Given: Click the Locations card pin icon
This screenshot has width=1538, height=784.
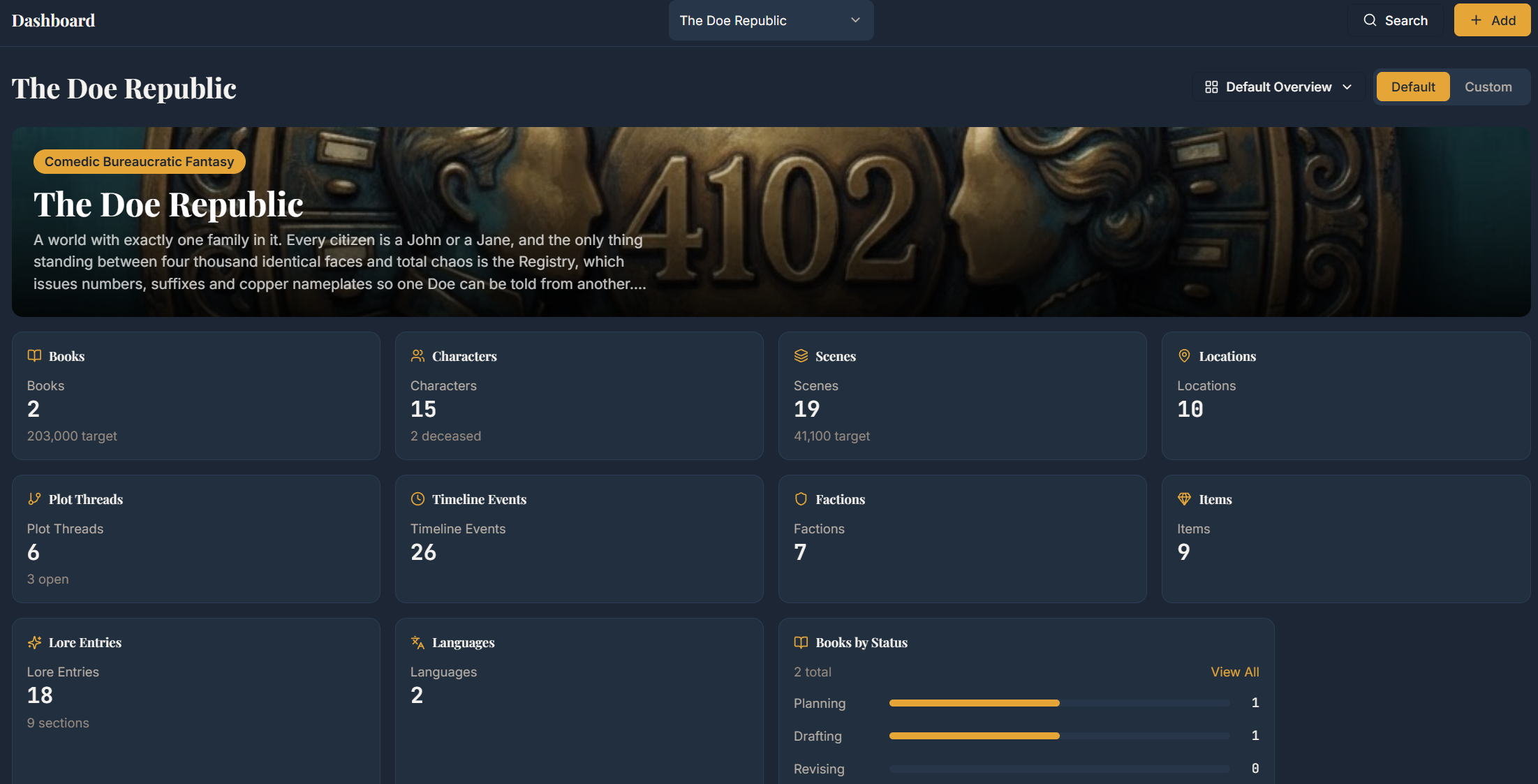Looking at the screenshot, I should (x=1184, y=356).
